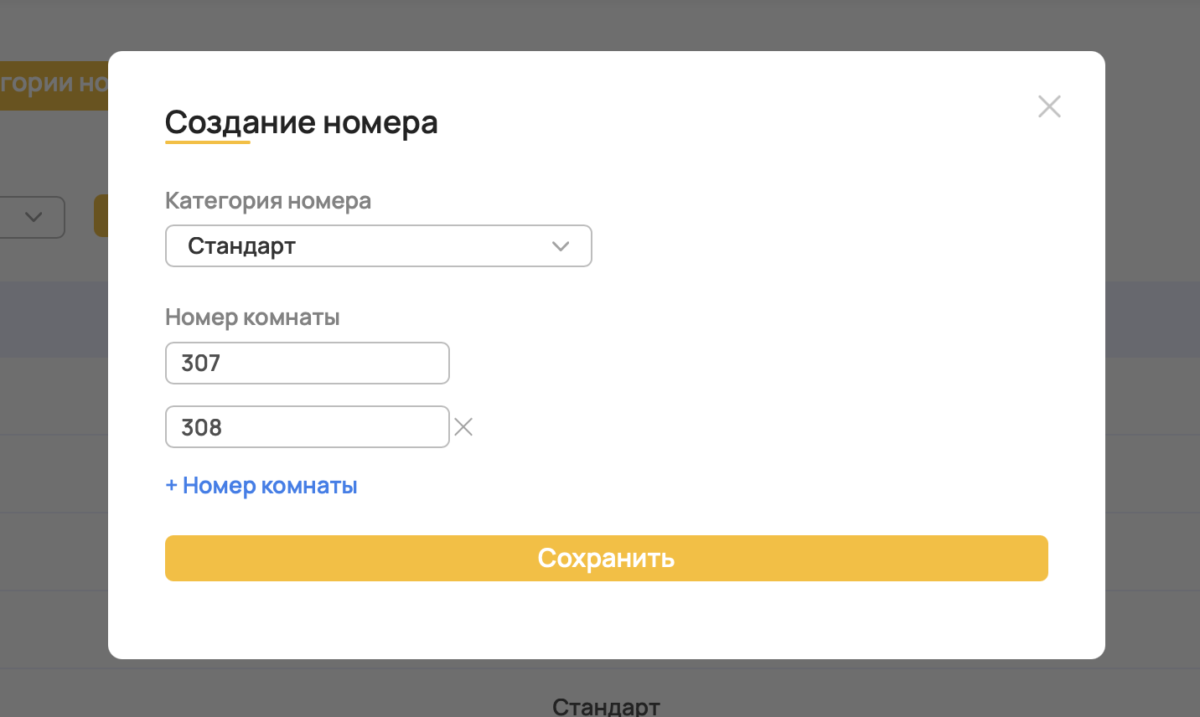This screenshot has width=1200, height=717.
Task: Click the X beside the second room field
Action: [463, 427]
